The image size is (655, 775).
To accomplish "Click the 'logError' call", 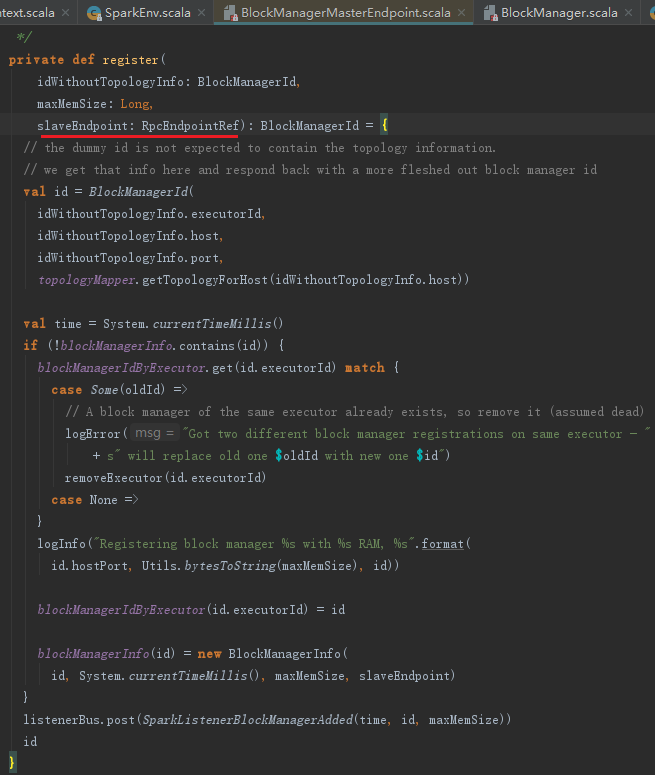I will tap(92, 434).
